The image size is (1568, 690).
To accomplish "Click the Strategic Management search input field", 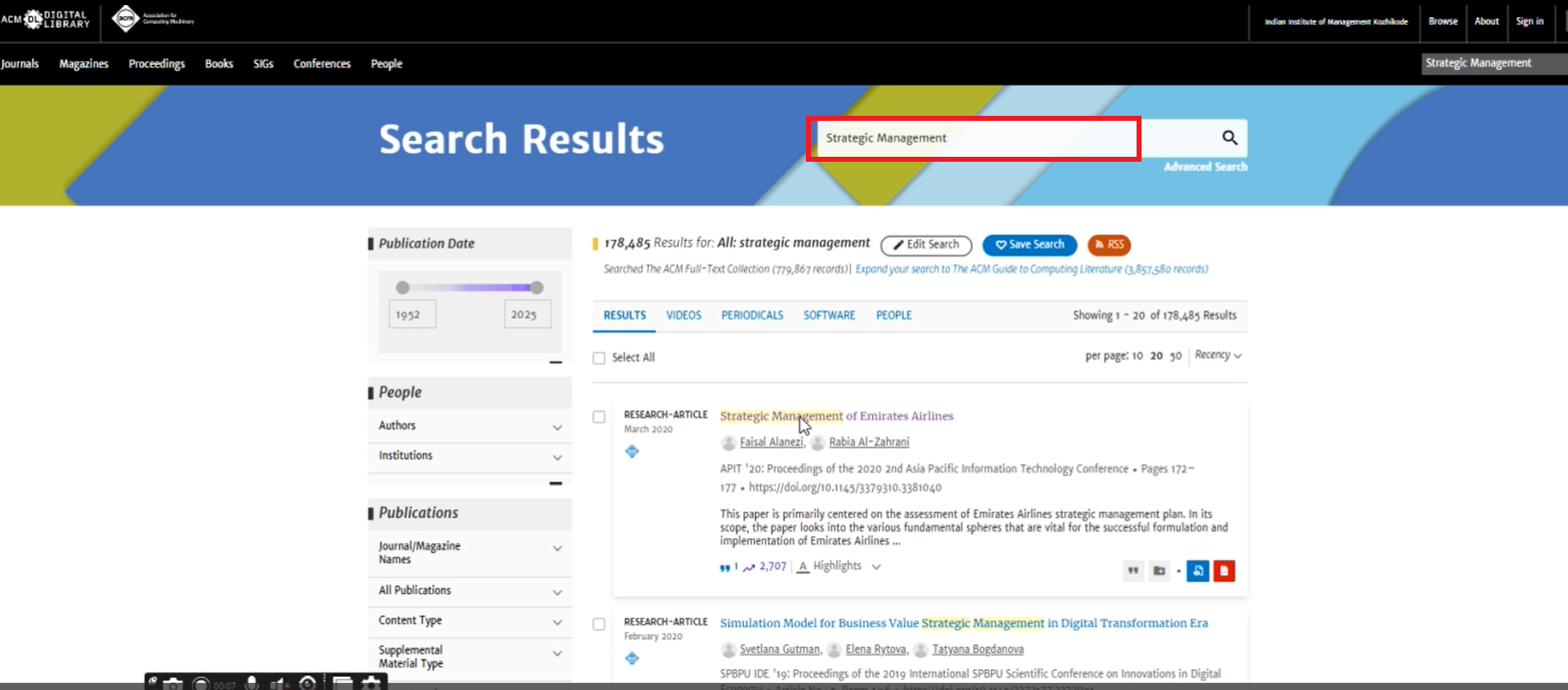I will coord(973,139).
